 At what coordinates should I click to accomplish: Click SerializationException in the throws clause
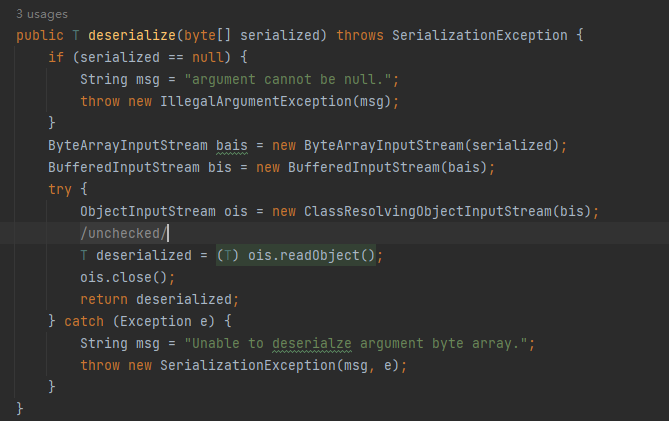click(482, 35)
